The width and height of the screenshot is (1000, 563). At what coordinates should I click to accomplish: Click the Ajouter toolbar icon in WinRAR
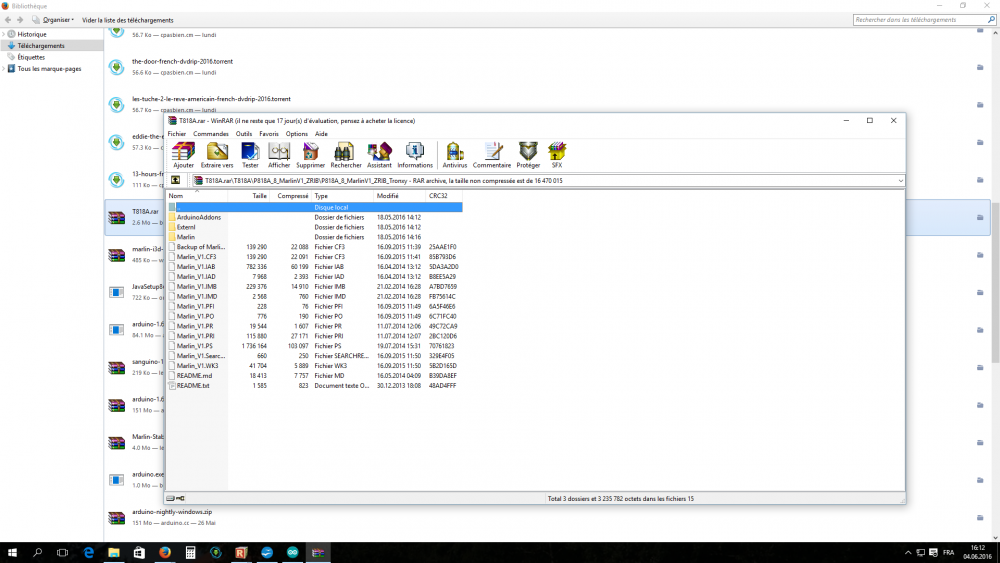(183, 155)
